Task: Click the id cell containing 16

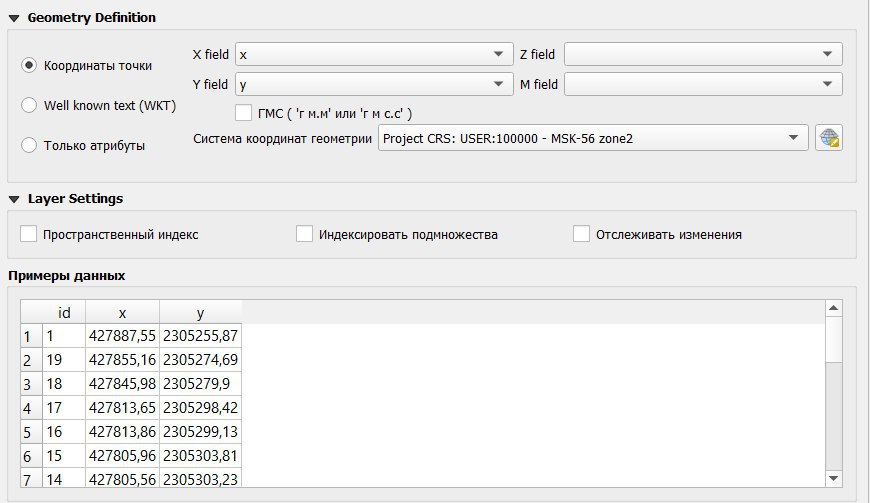Action: click(64, 432)
